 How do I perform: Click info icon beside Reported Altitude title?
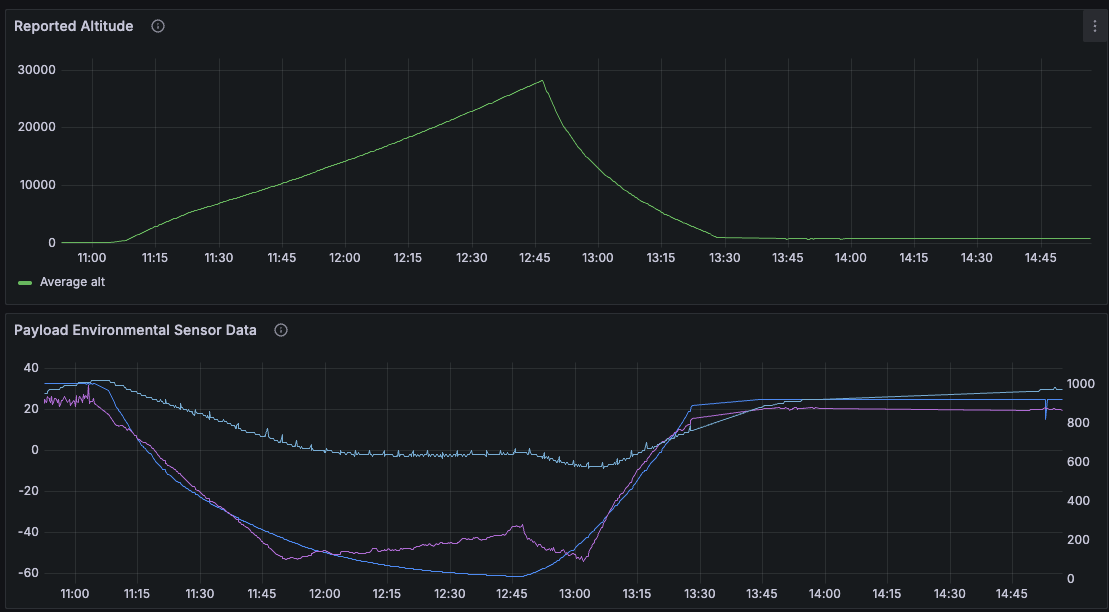pos(158,27)
